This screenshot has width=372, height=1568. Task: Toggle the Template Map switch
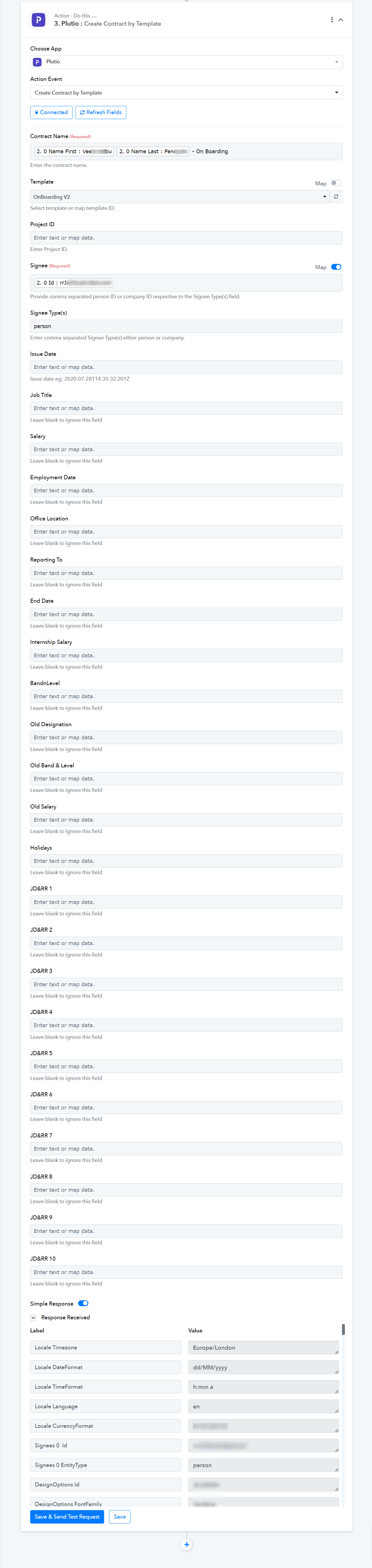336,183
